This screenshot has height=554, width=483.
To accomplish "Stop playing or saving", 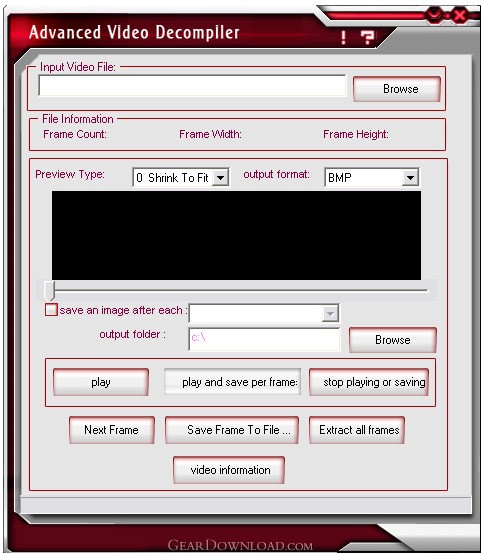I will [369, 382].
